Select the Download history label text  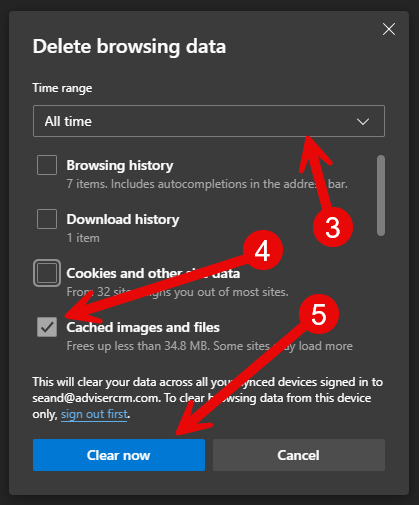(123, 219)
